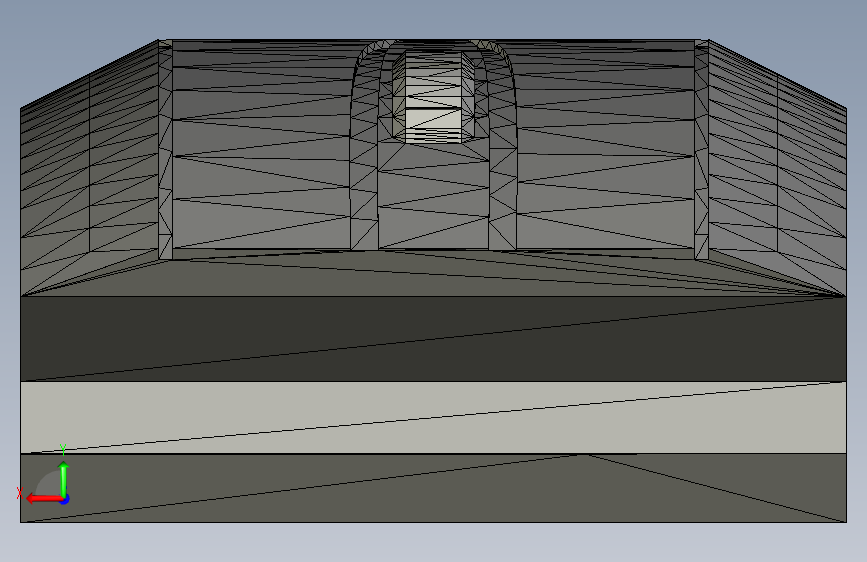The image size is (867, 562).
Task: Select the hexagonal hole at model top
Action: (434, 97)
